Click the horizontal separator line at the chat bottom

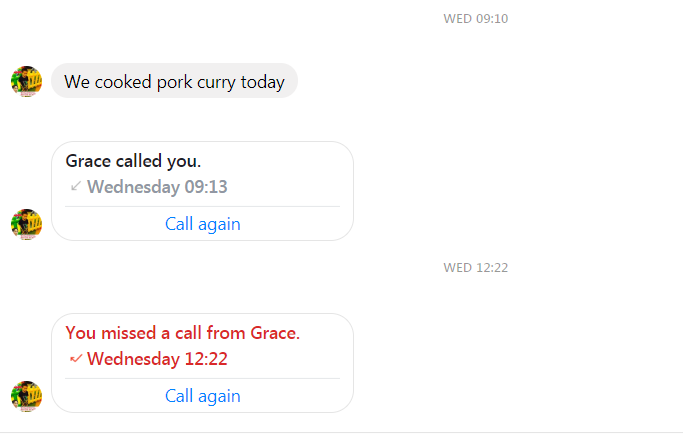pyautogui.click(x=342, y=432)
